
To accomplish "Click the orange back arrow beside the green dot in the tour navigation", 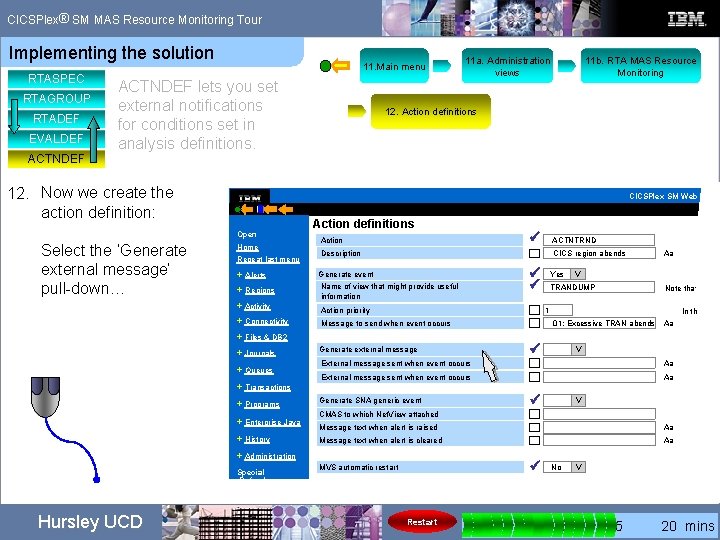I will (x=341, y=66).
